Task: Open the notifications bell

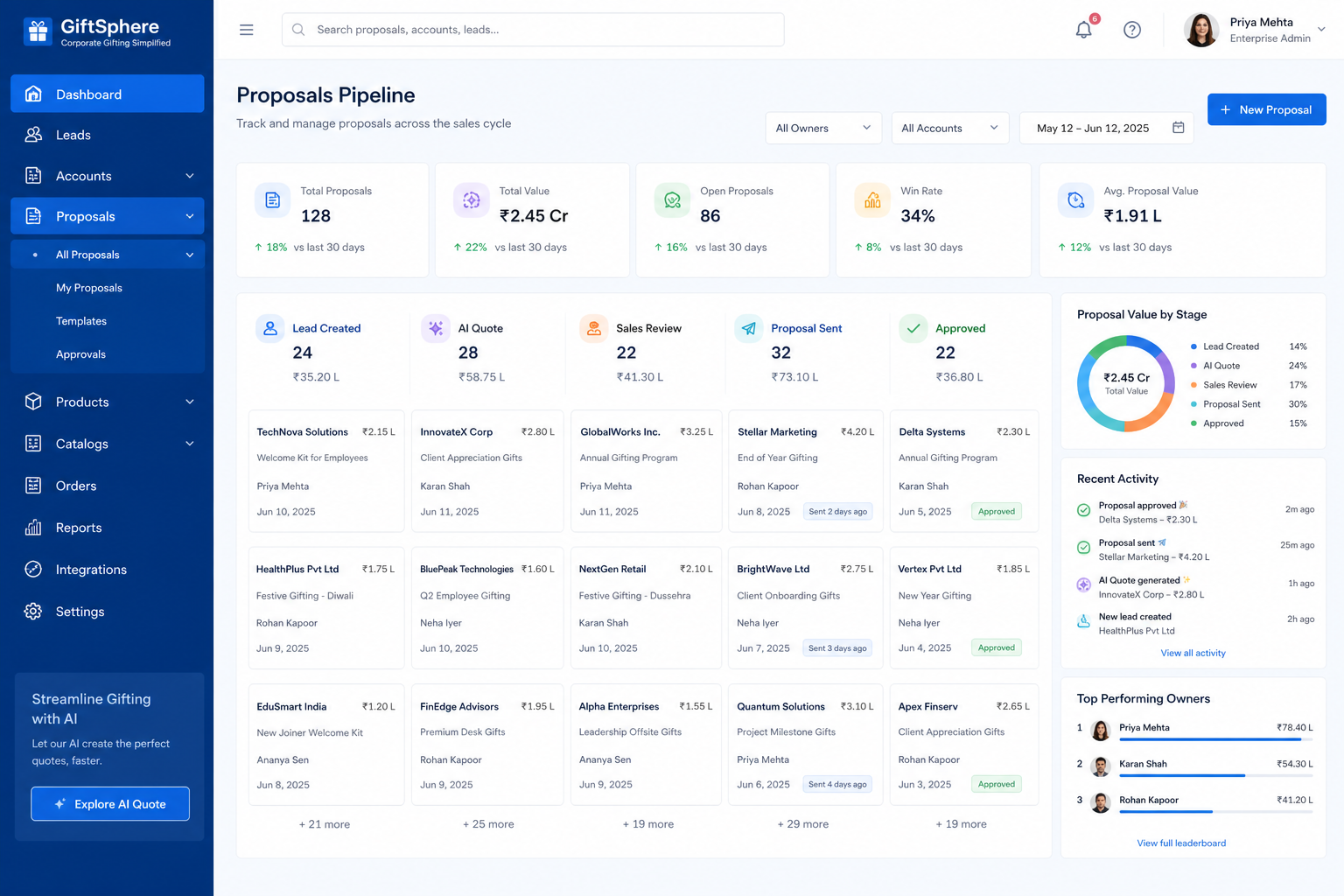Action: [1084, 30]
